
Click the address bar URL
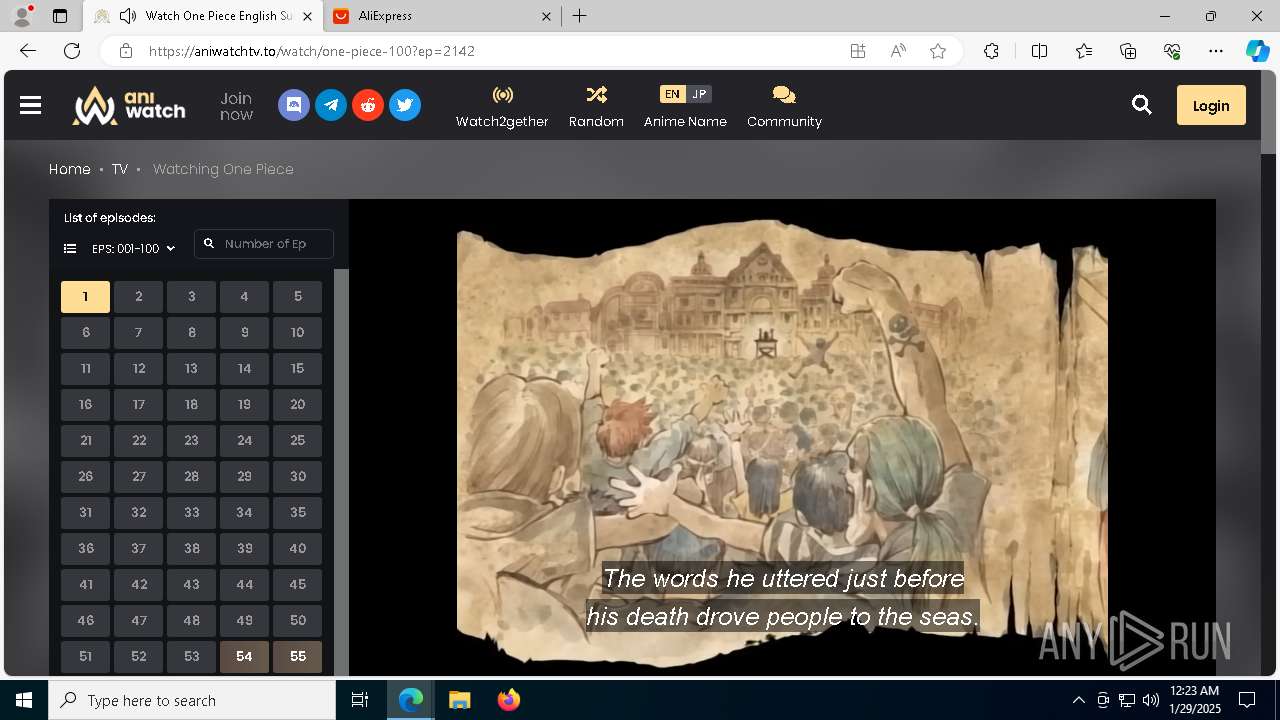(x=312, y=51)
